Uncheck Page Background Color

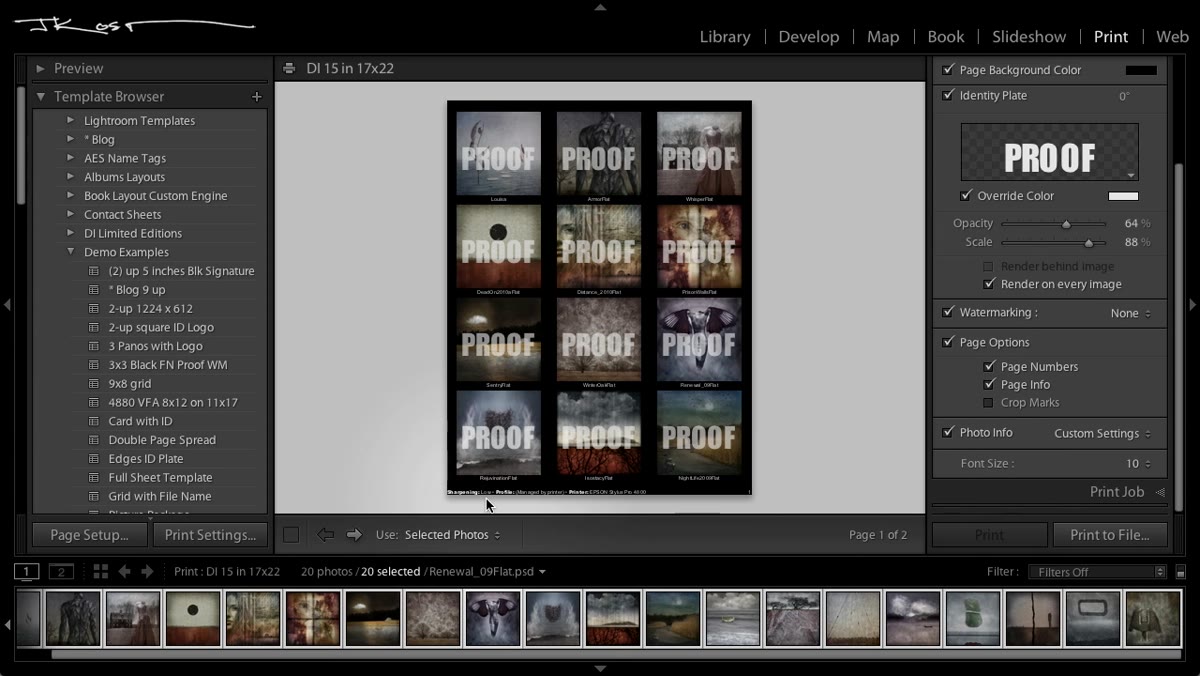[948, 70]
